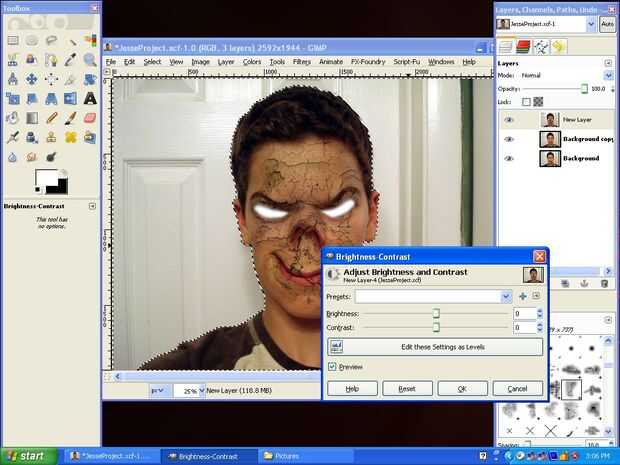Select the Ink tool
Image resolution: width=620 pixels, height=465 pixels.
[32, 137]
